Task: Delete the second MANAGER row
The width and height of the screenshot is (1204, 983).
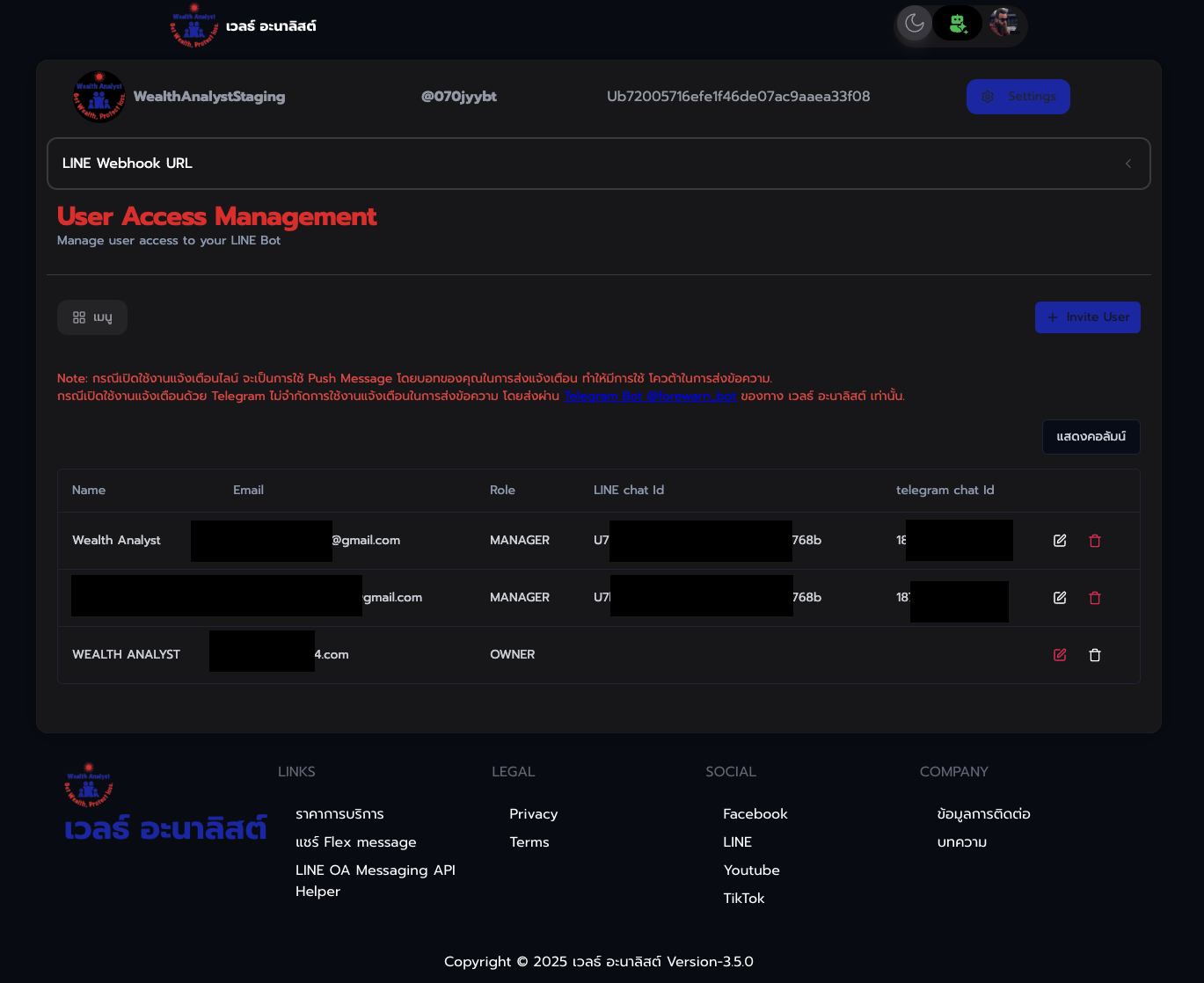Action: [x=1095, y=598]
